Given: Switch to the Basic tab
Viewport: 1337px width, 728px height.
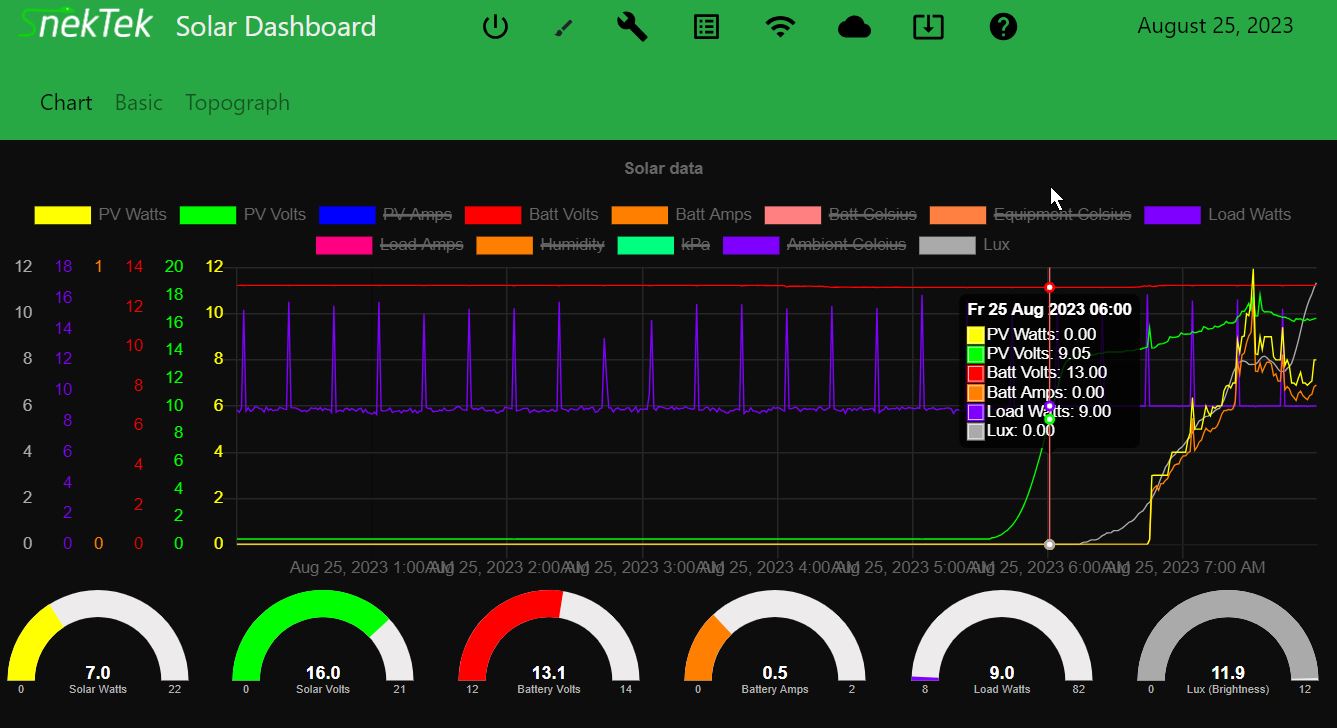Looking at the screenshot, I should coord(138,103).
